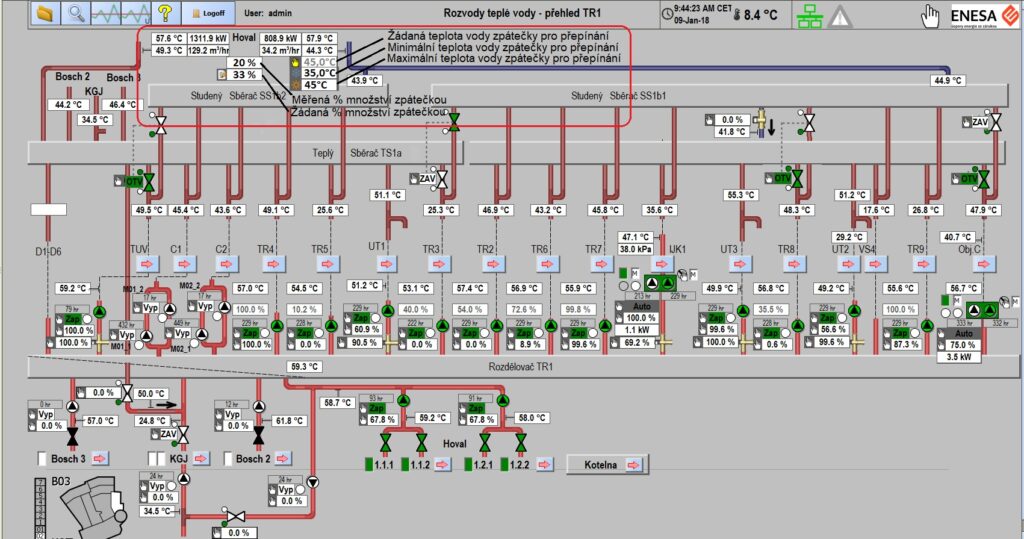
Task: Toggle the first KGJ checkbox
Action: (152, 459)
